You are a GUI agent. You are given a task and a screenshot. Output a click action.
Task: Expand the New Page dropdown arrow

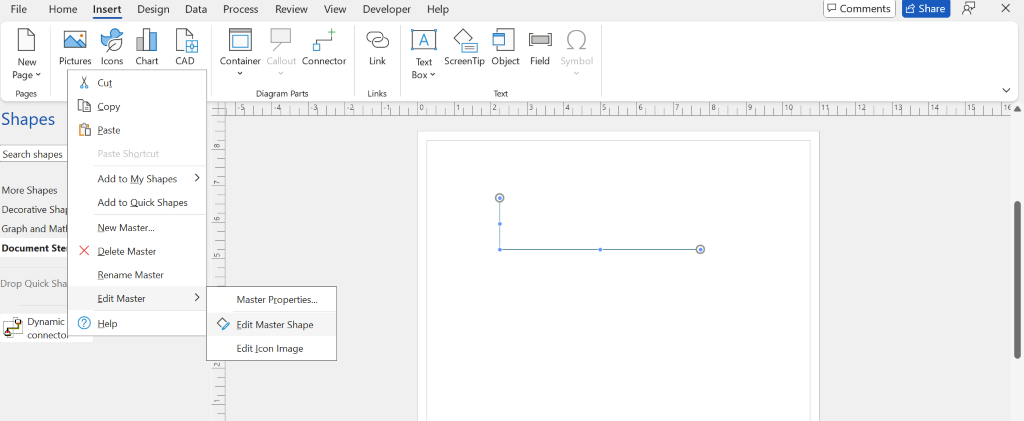point(38,75)
